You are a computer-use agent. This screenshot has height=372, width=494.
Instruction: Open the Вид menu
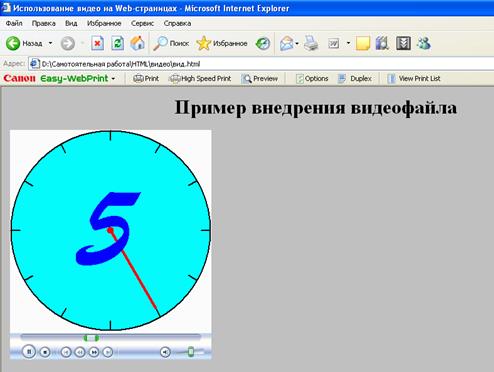[71, 23]
